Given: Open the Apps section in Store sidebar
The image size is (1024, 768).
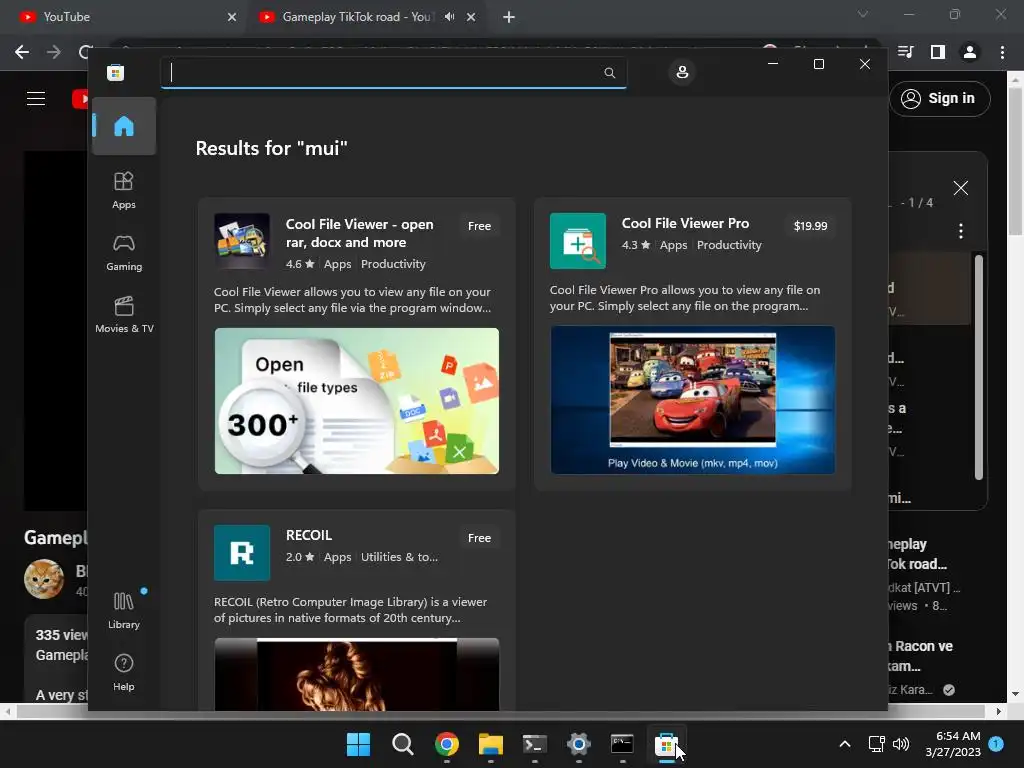Looking at the screenshot, I should (x=123, y=190).
